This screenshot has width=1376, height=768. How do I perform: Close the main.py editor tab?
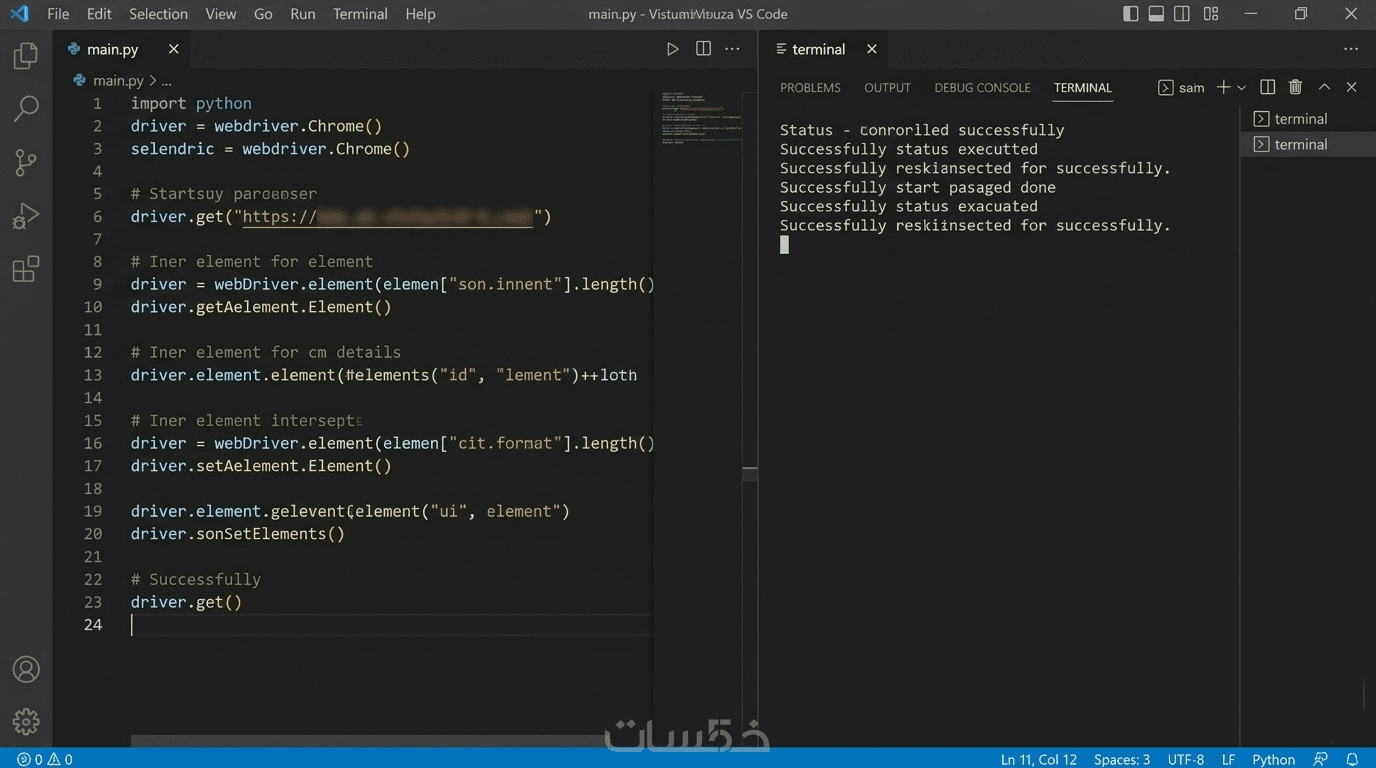[x=174, y=49]
